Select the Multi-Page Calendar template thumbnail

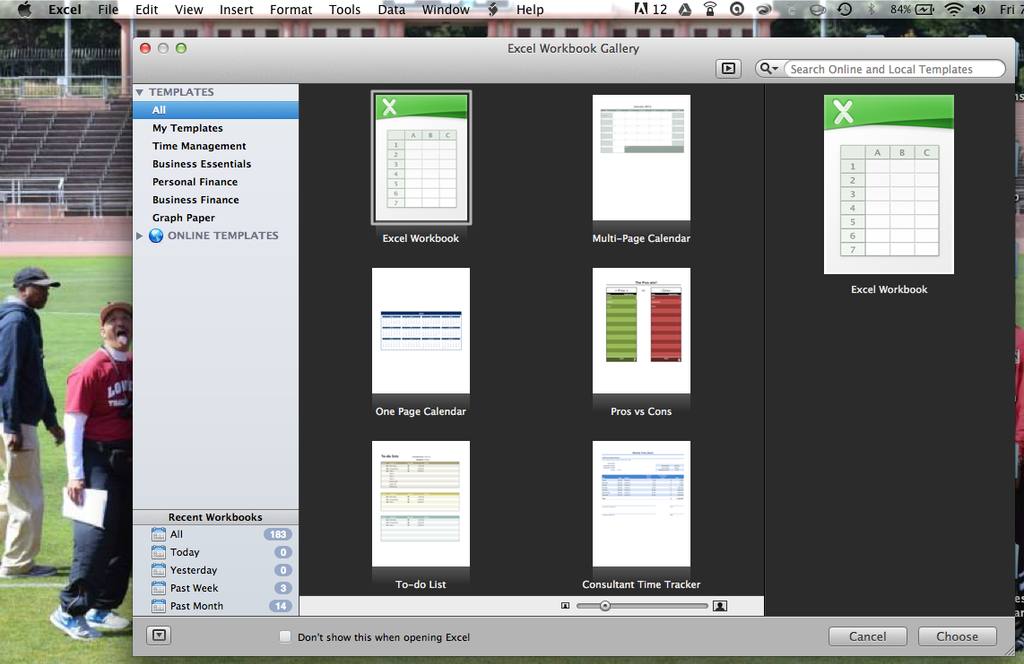641,158
